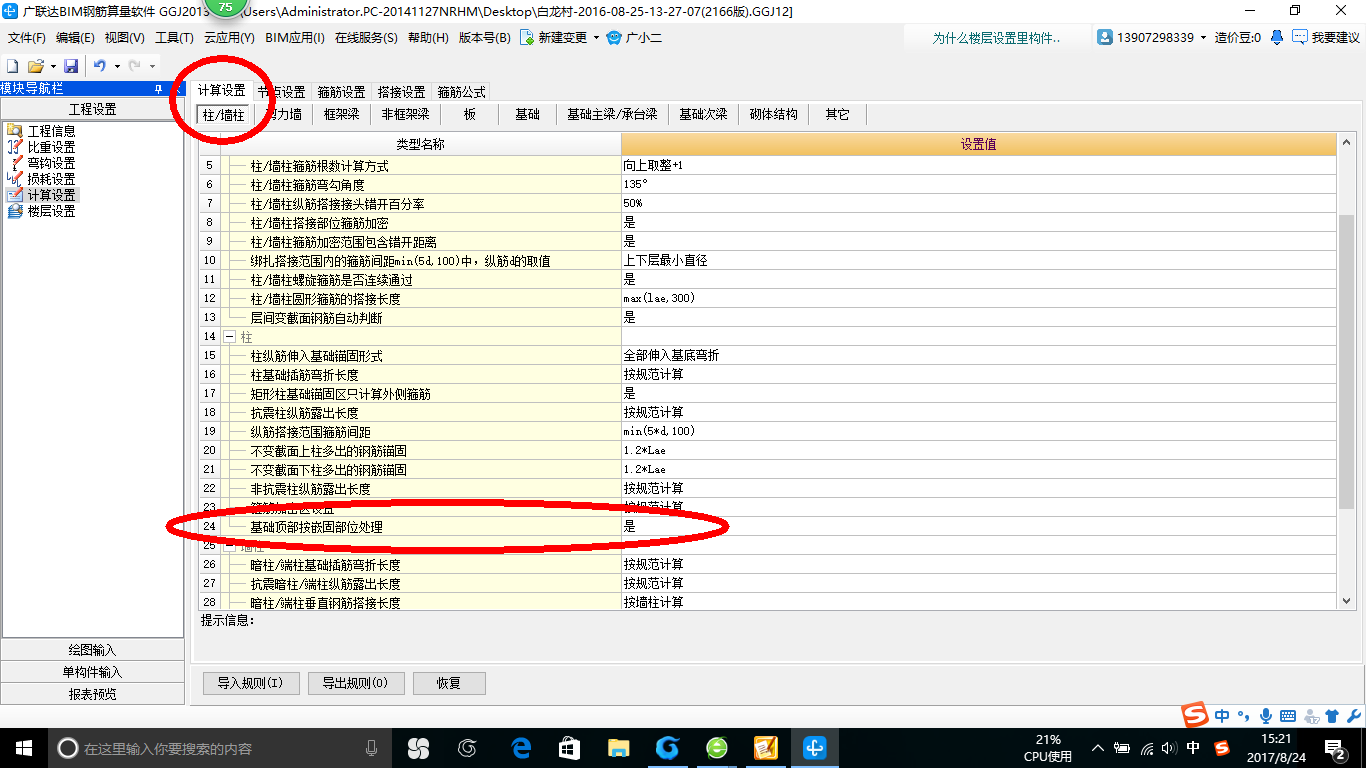Open the 在线服务(S) menu
The image size is (1366, 768).
[x=366, y=38]
